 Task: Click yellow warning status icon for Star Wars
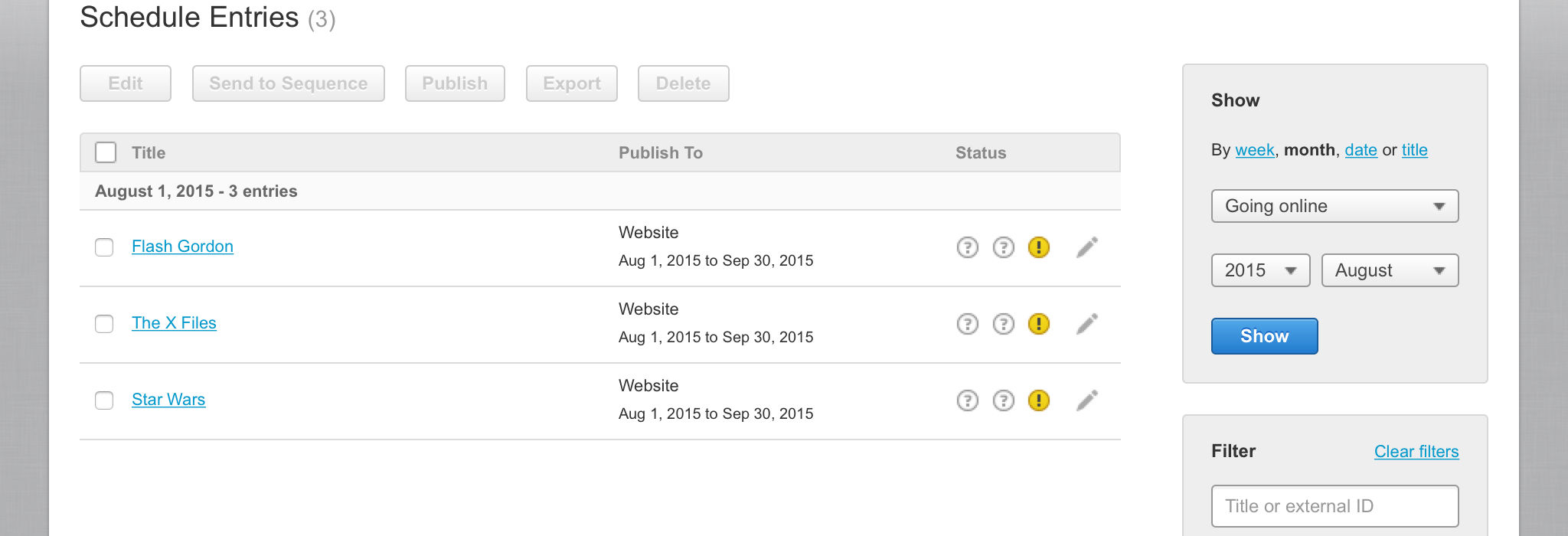tap(1039, 400)
